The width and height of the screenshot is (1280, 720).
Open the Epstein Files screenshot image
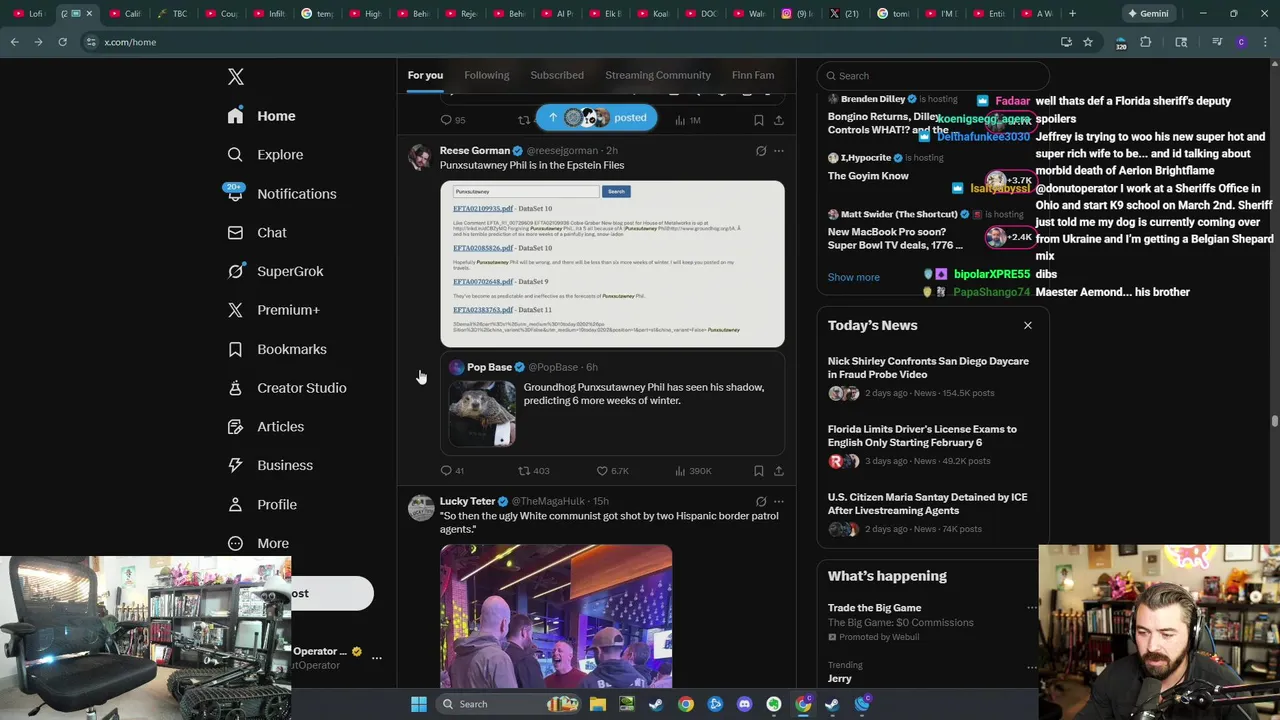pos(612,264)
